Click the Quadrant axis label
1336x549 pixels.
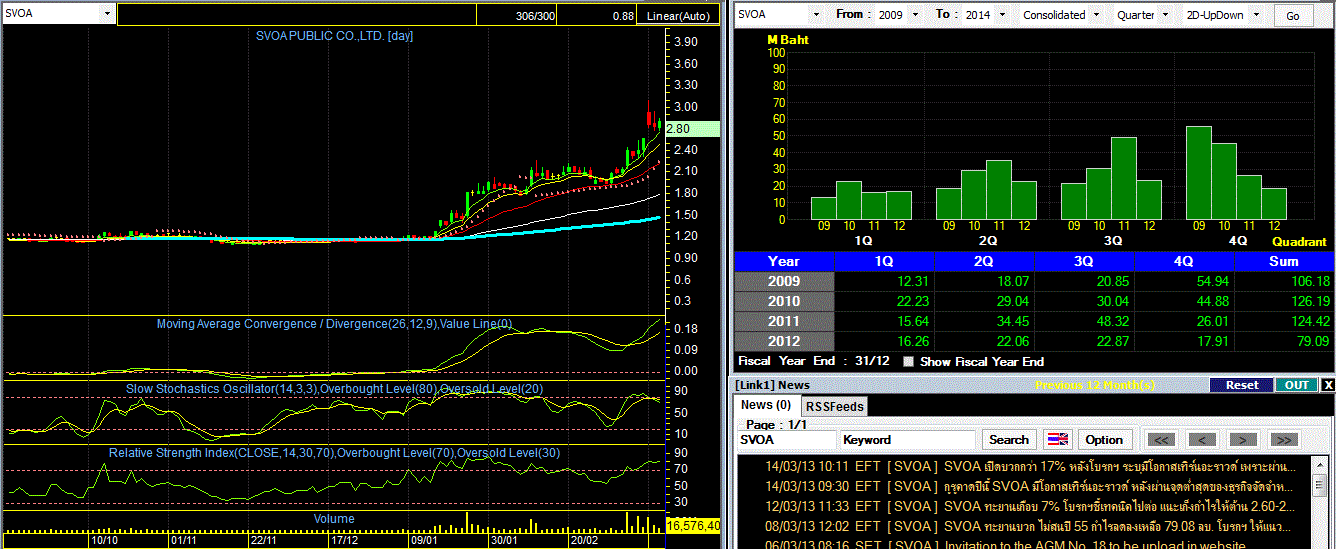1299,242
